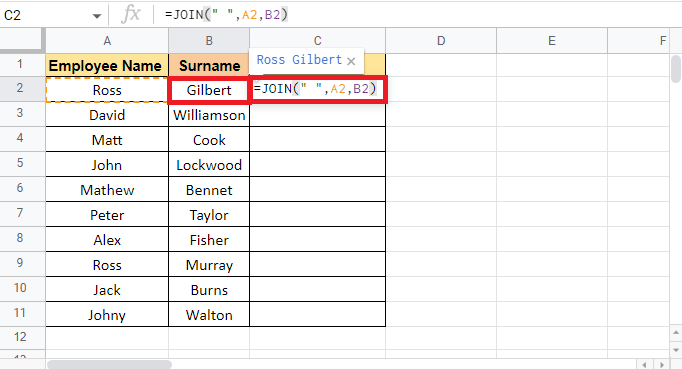Click the horizontal scroll left arrow
This screenshot has width=682, height=369.
coord(644,364)
